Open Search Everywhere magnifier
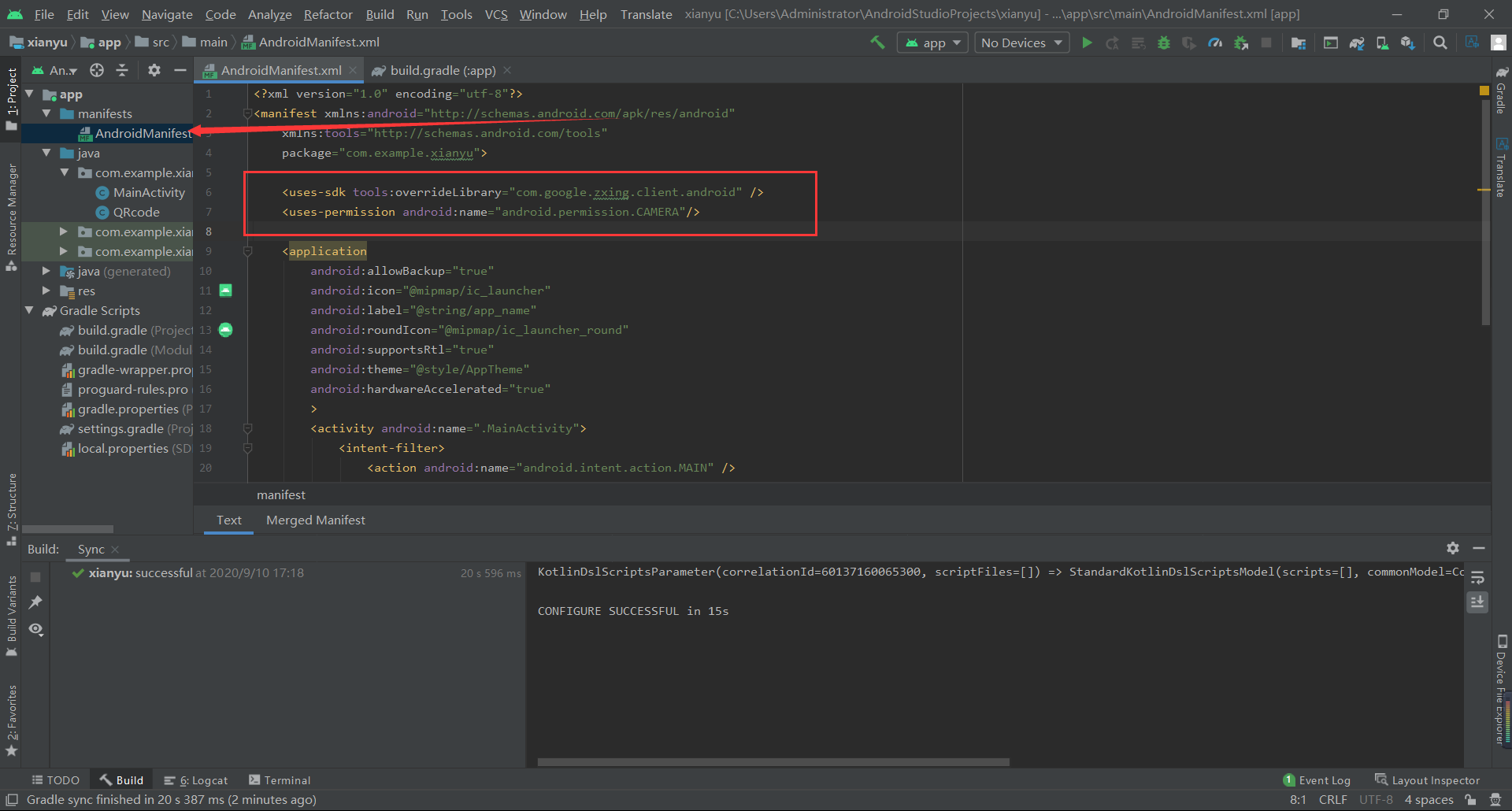Image resolution: width=1512 pixels, height=811 pixels. tap(1440, 43)
